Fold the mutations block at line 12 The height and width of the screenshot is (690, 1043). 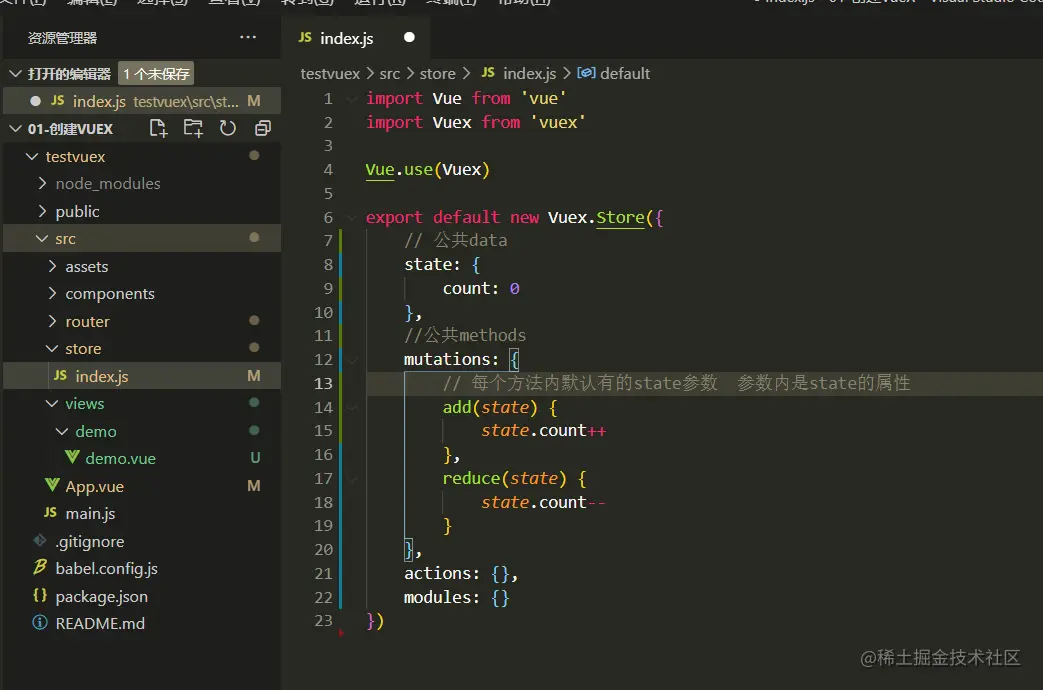click(352, 360)
